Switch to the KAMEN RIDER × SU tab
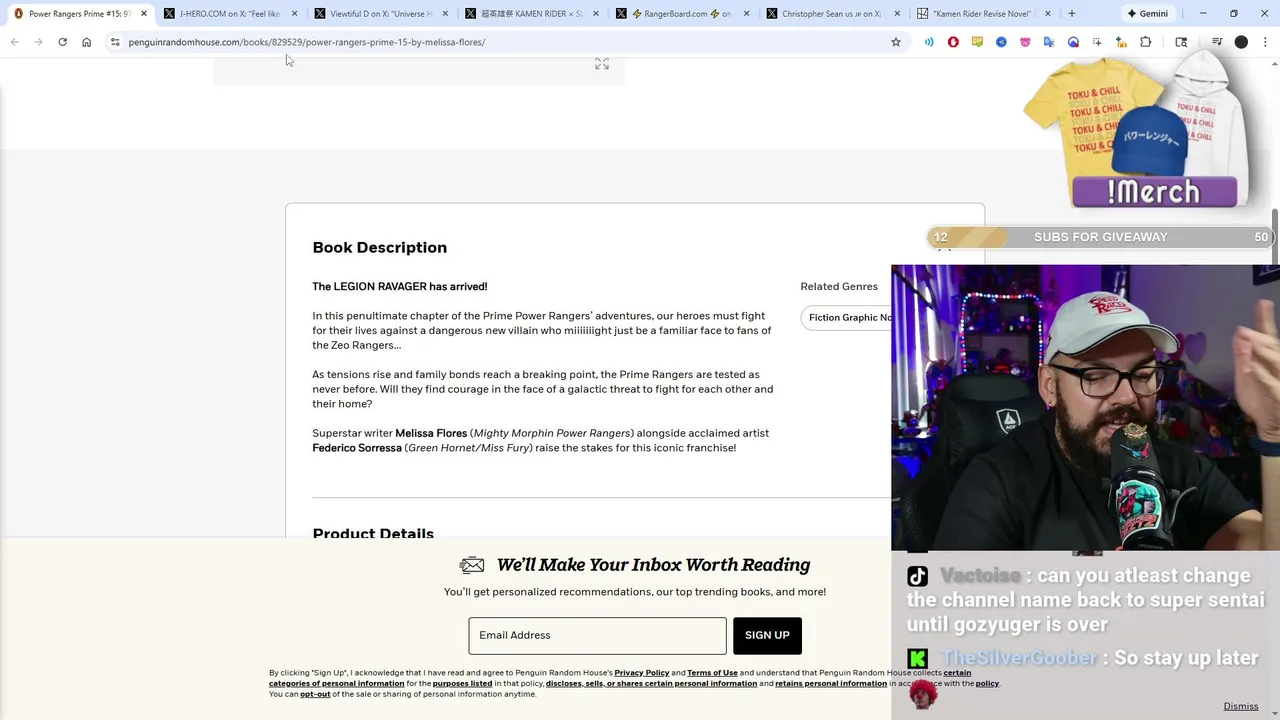The image size is (1280, 720). (530, 13)
